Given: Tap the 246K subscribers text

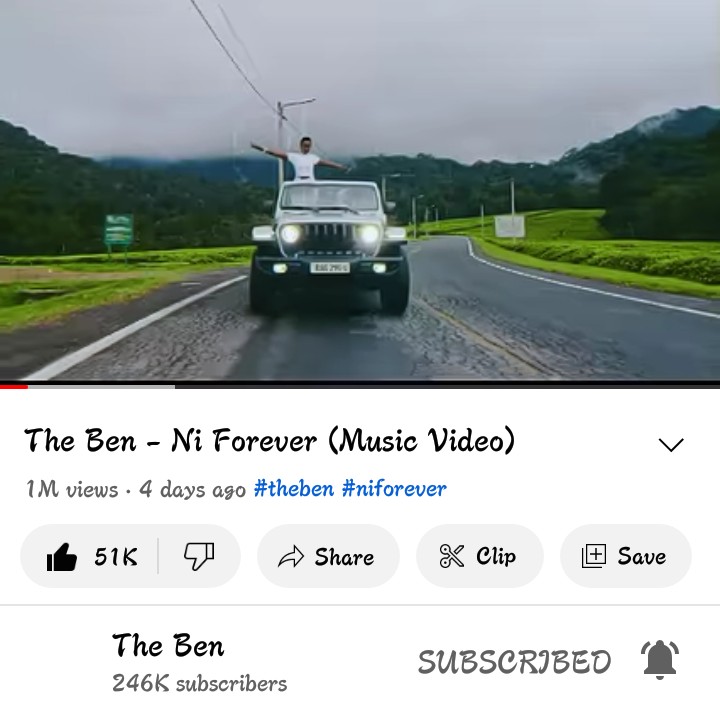Looking at the screenshot, I should coord(200,683).
